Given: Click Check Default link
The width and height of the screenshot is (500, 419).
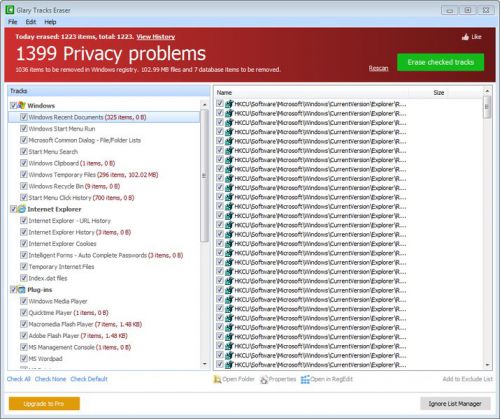Looking at the screenshot, I should (89, 379).
